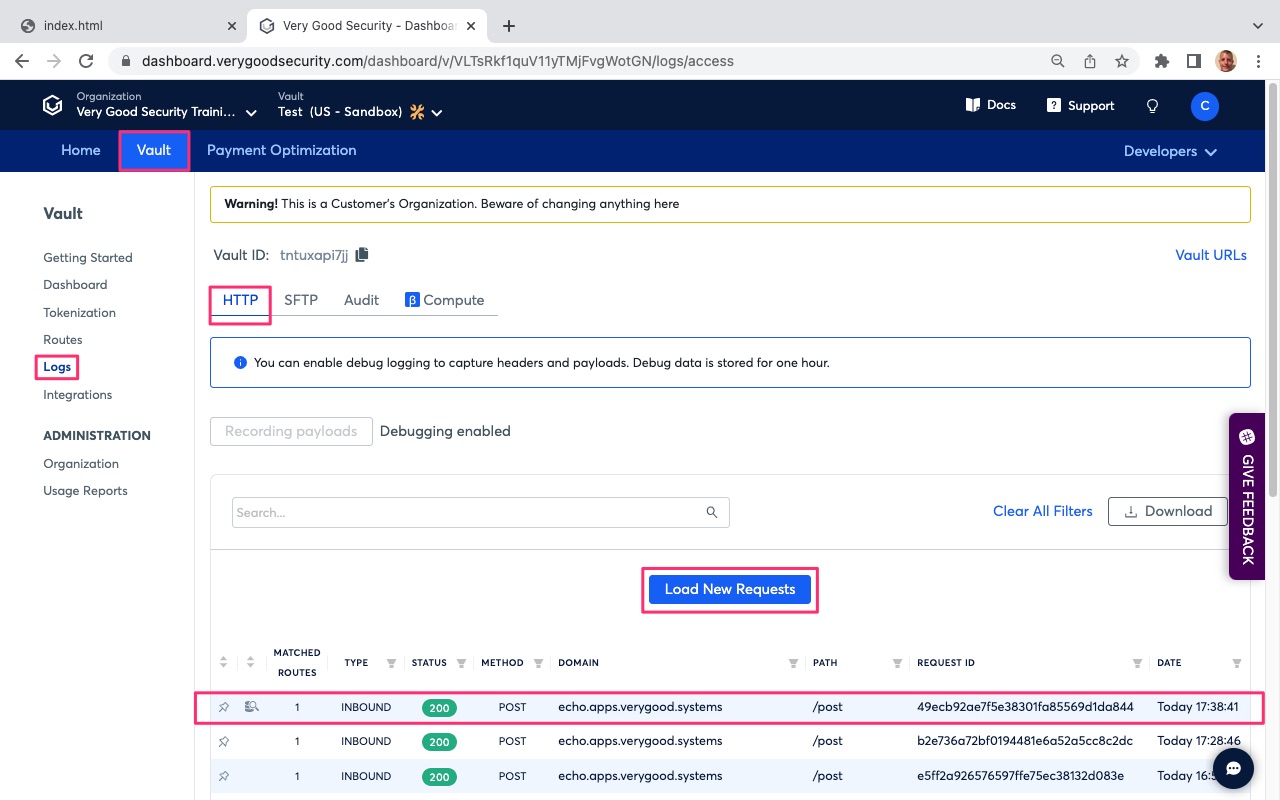Open the Vault URLs link
1280x800 pixels.
[x=1211, y=255]
